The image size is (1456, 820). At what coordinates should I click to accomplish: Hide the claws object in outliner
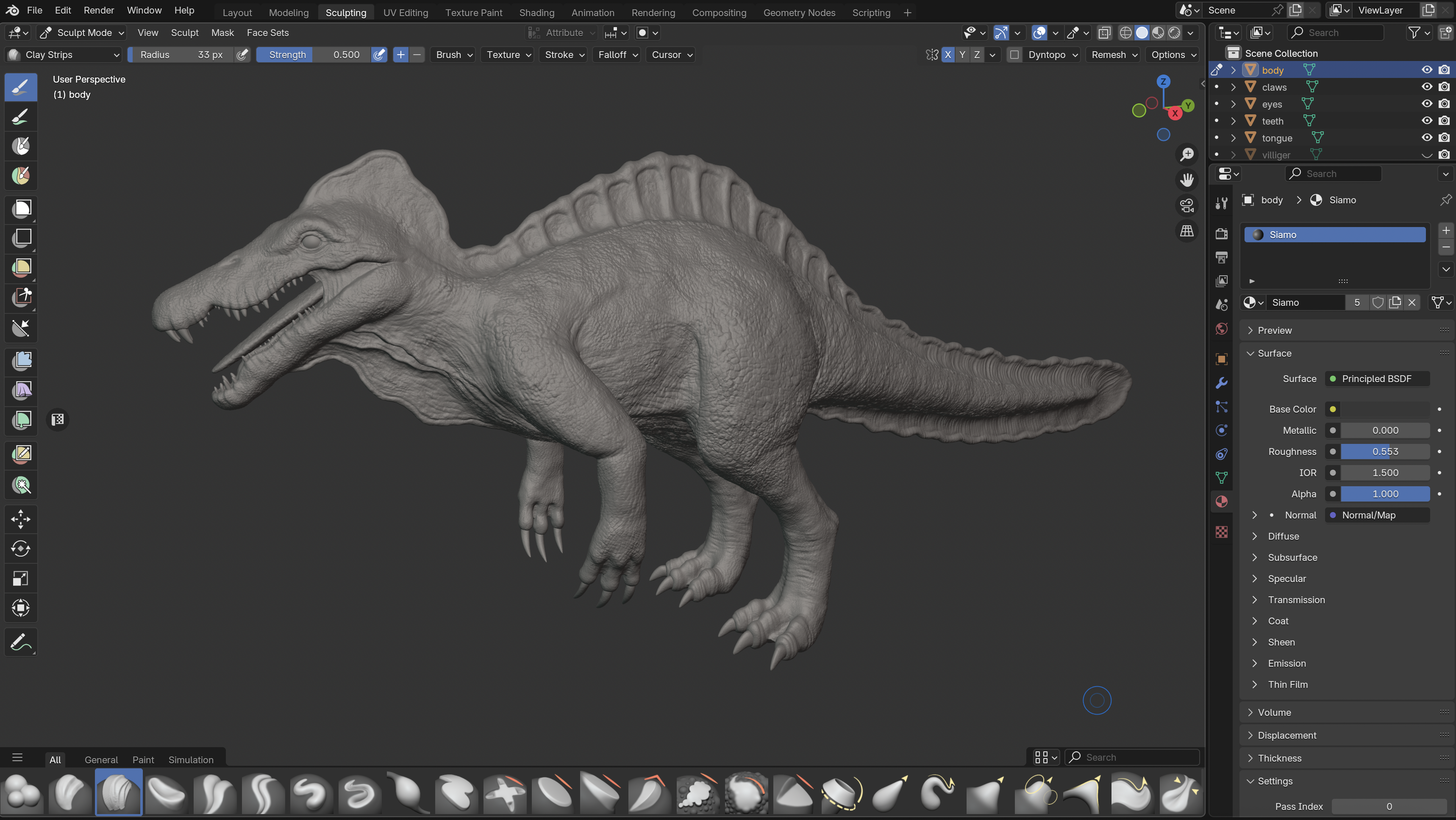(1427, 87)
